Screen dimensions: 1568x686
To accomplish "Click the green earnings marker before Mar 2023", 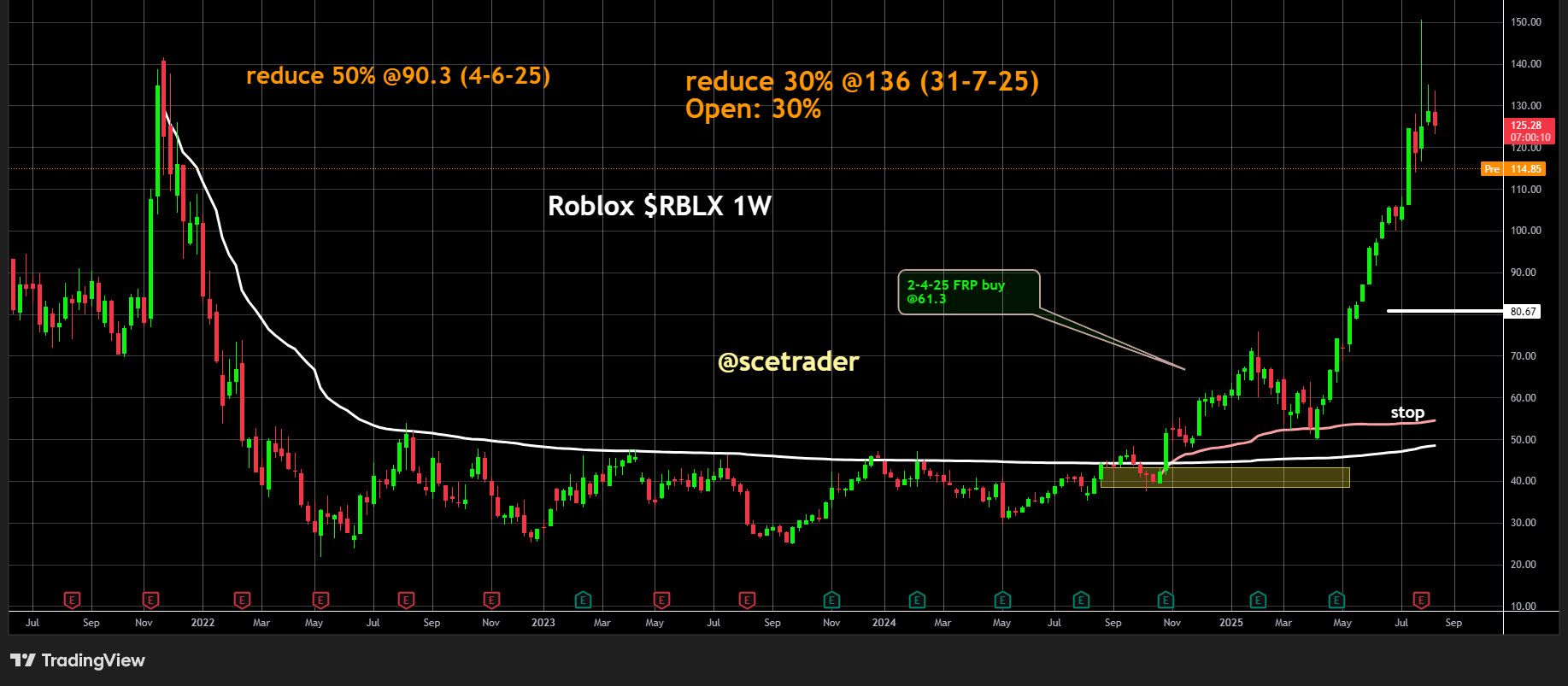I will click(583, 601).
